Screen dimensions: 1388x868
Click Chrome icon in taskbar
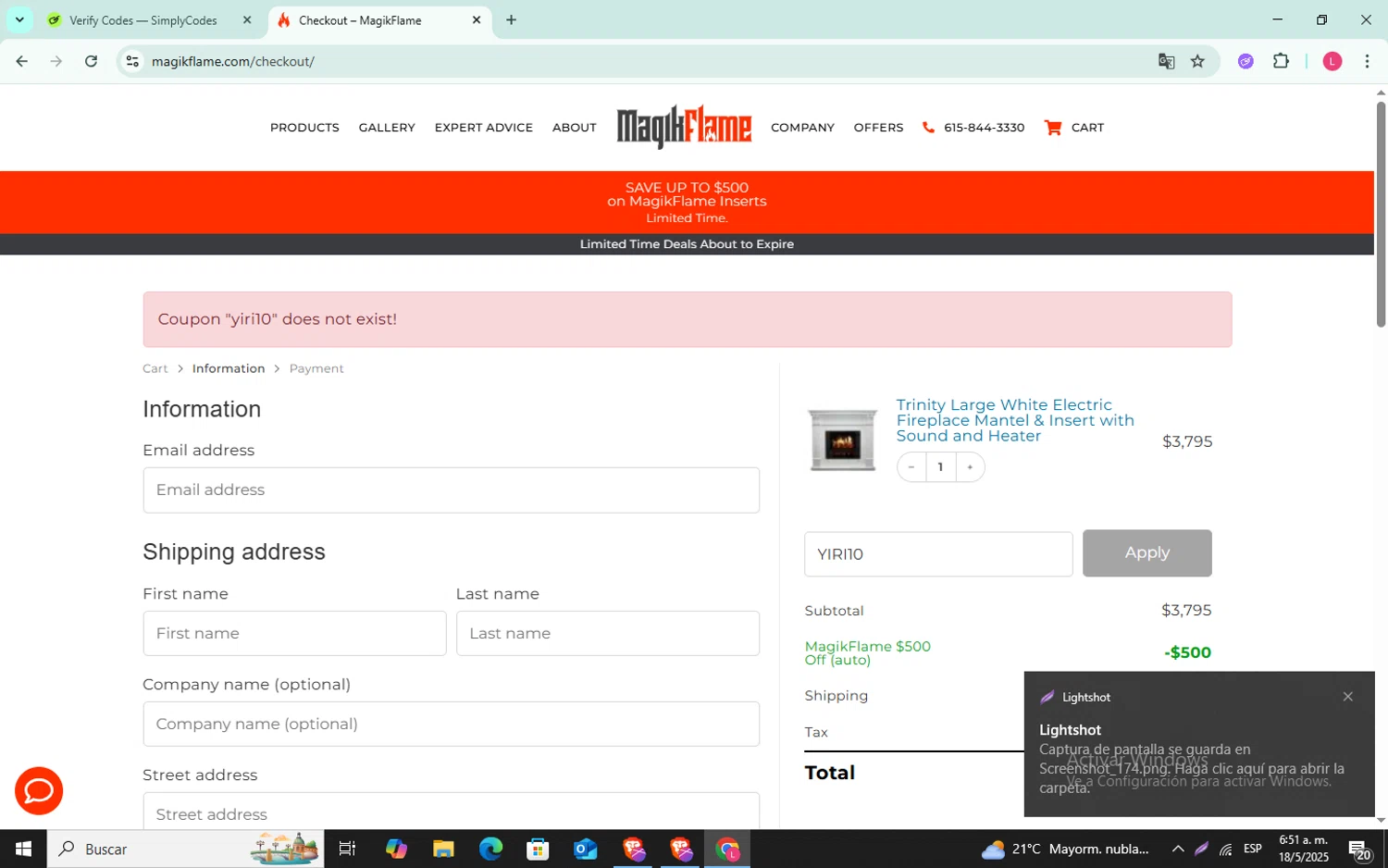(x=727, y=849)
